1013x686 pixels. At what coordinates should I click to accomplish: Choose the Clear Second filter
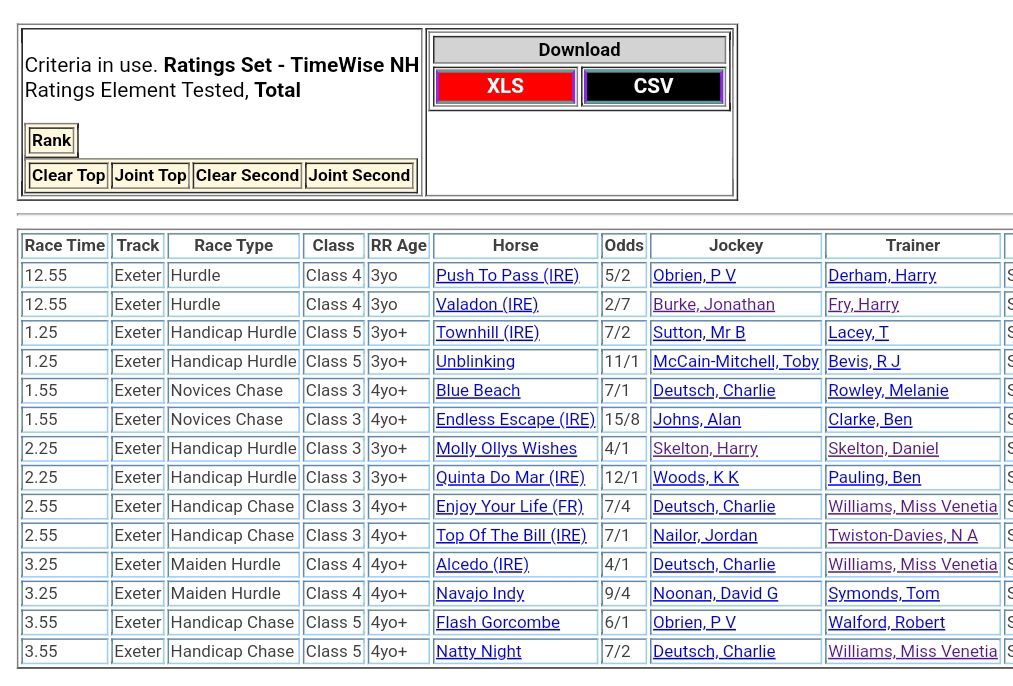click(247, 175)
